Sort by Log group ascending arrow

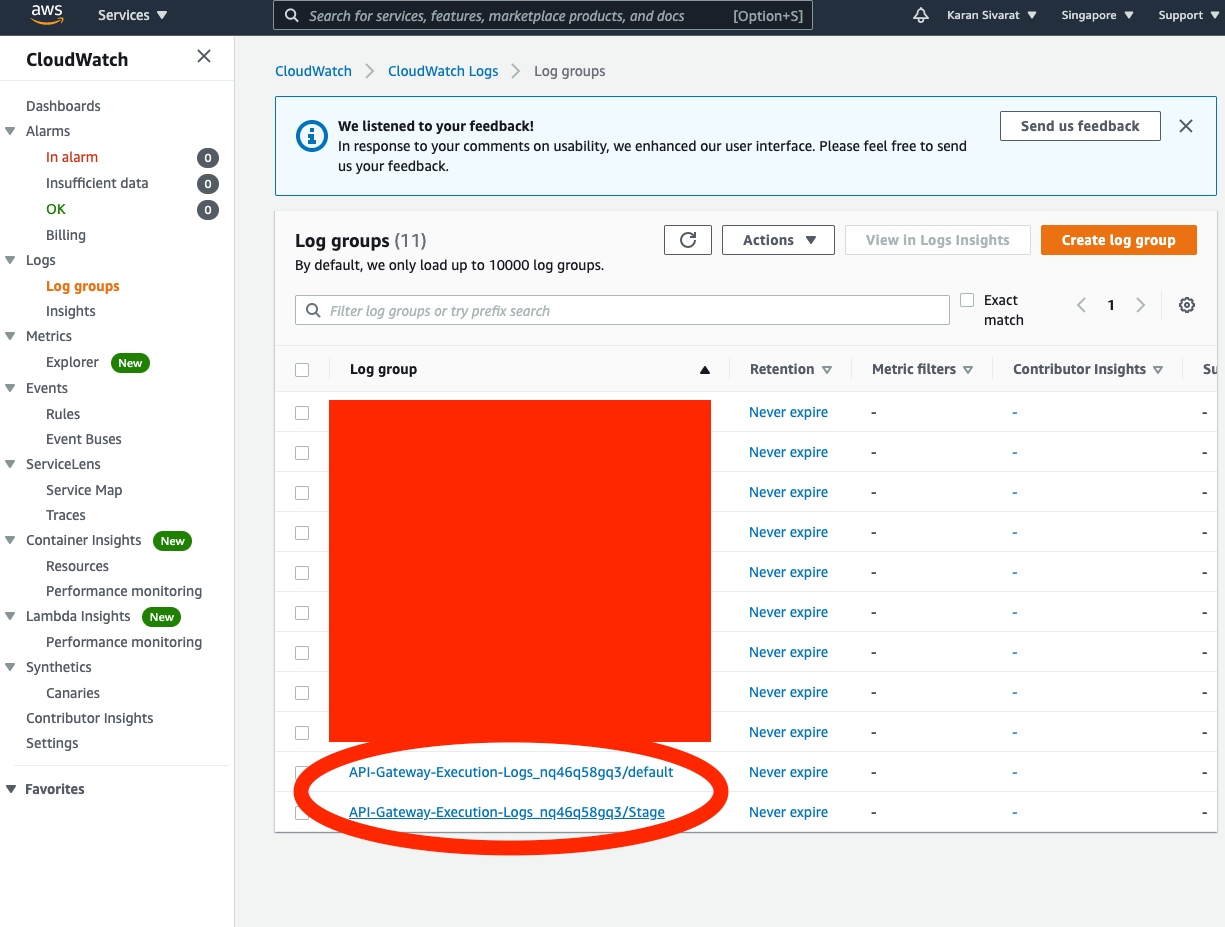coord(705,370)
